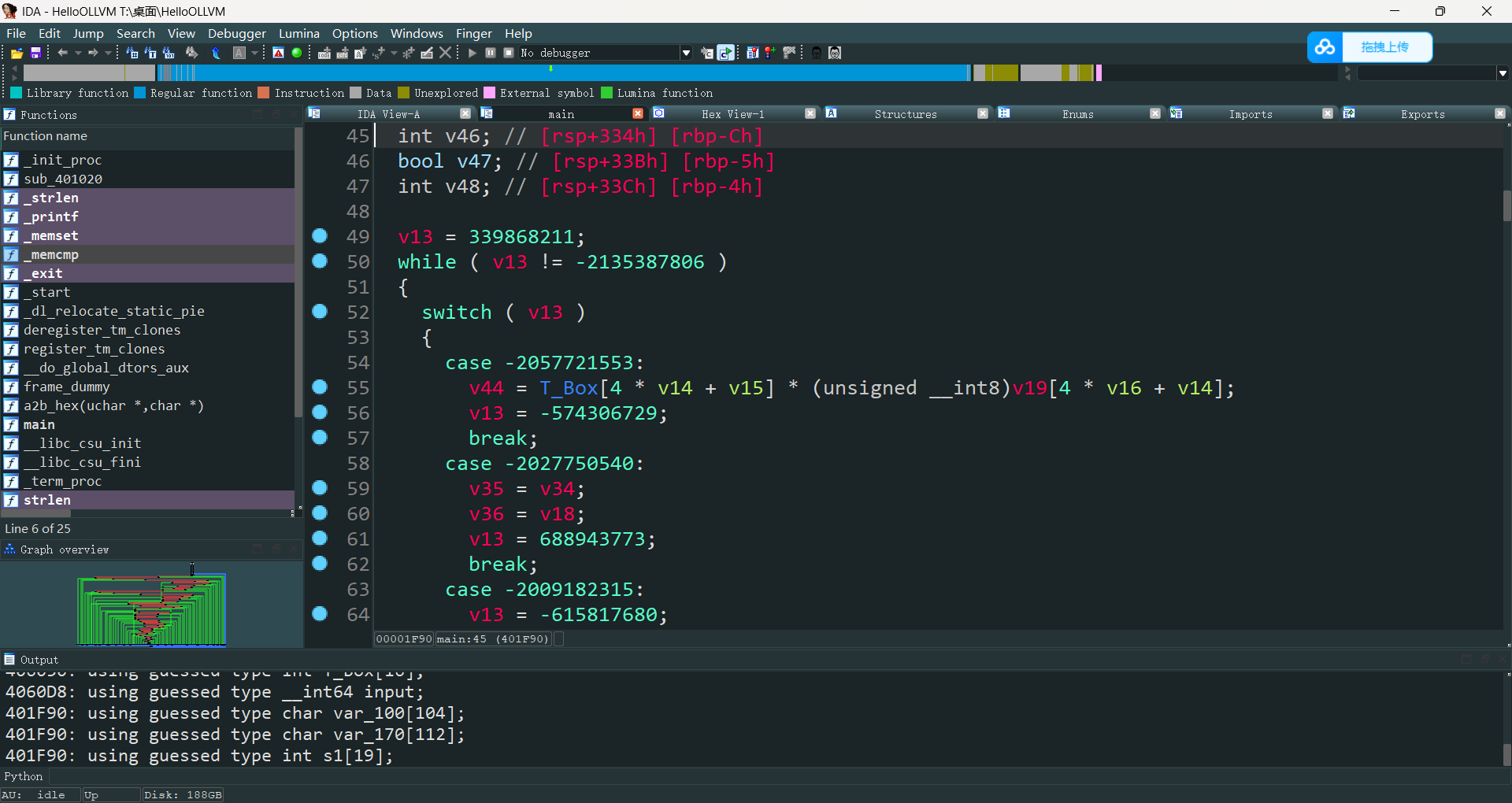Convert to code with the code icon

324,53
